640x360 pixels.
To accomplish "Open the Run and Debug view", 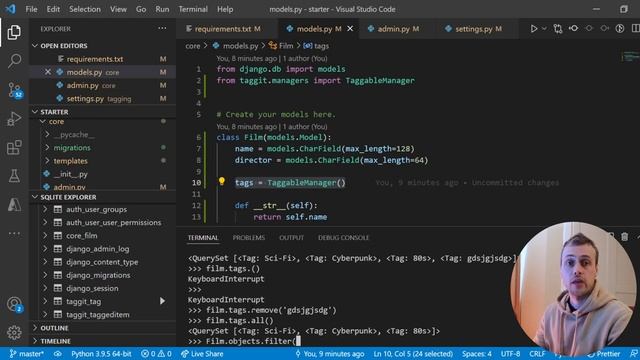I will [14, 119].
